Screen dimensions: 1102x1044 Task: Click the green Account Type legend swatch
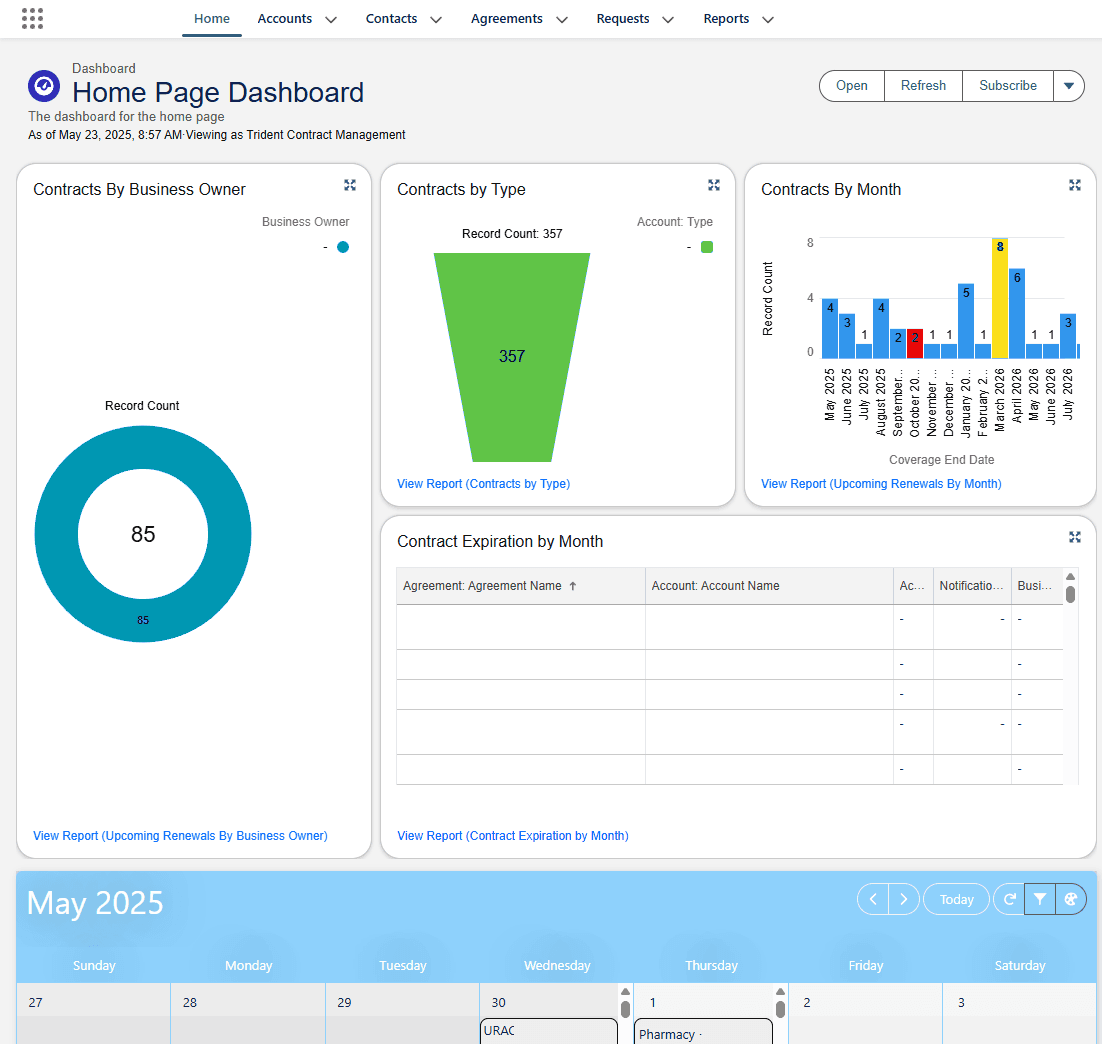tap(707, 247)
